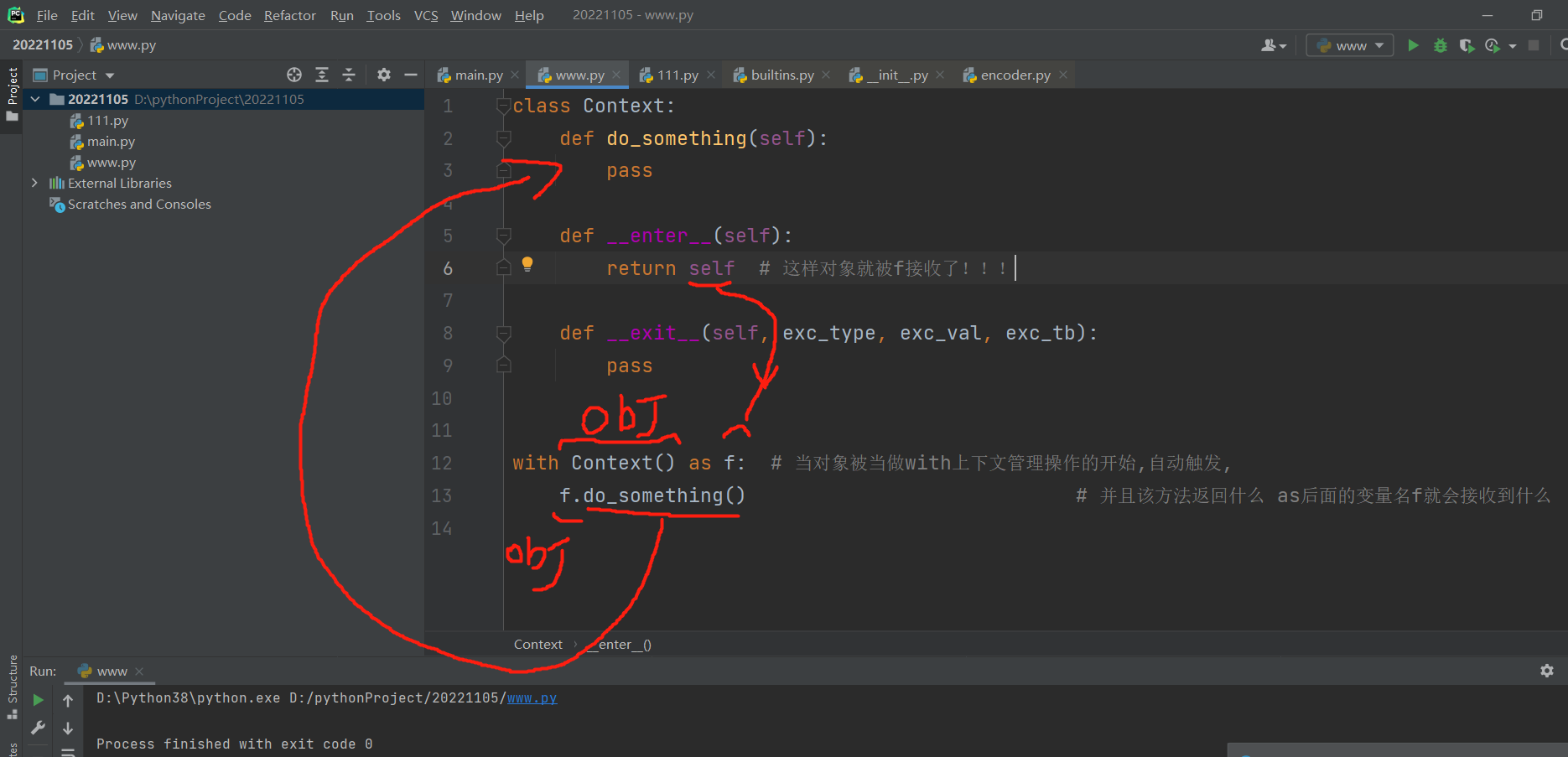This screenshot has height=757, width=1568.
Task: Close the www run tab
Action: point(139,671)
